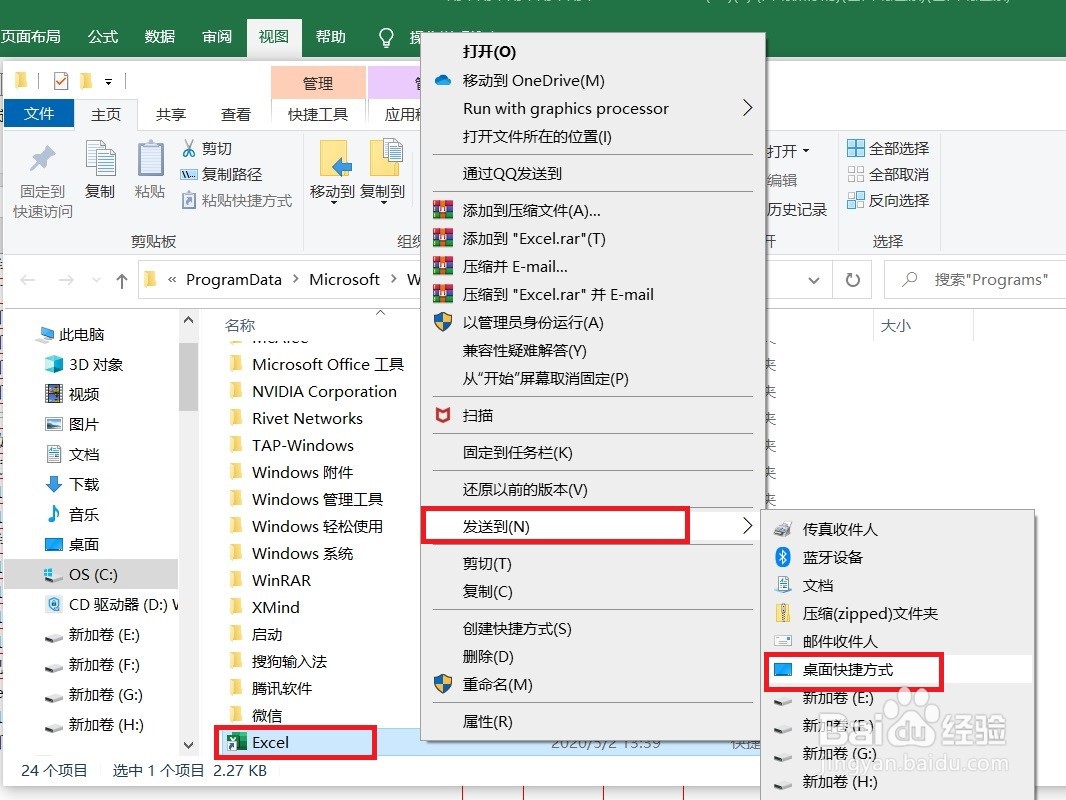Choose Properties from the context menu
This screenshot has width=1066, height=800.
point(593,722)
